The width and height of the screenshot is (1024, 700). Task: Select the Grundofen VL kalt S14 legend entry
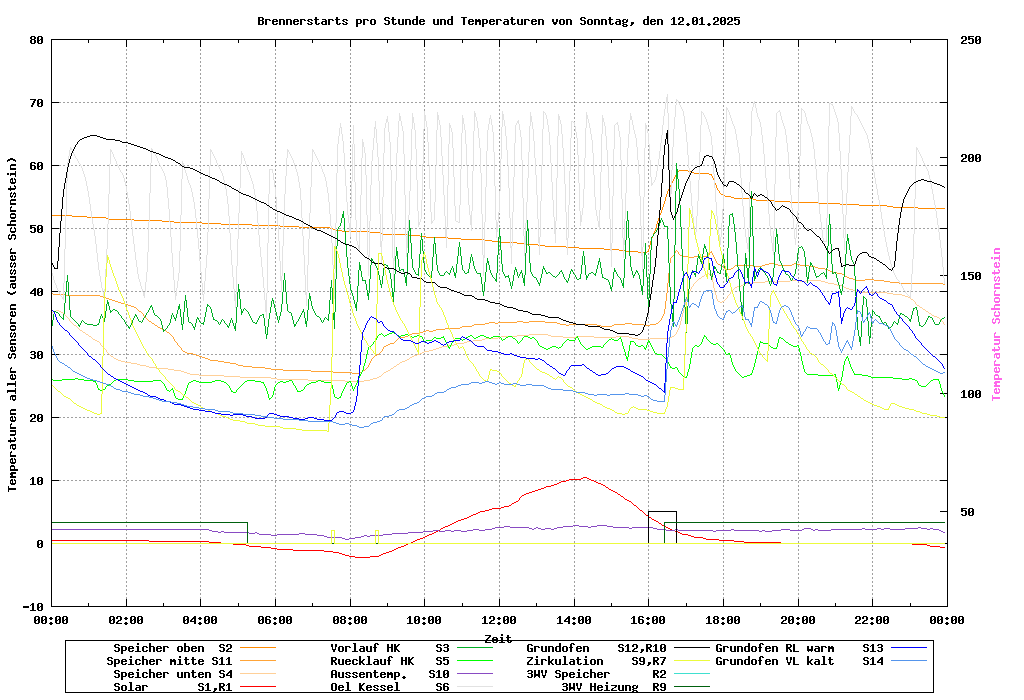point(799,662)
